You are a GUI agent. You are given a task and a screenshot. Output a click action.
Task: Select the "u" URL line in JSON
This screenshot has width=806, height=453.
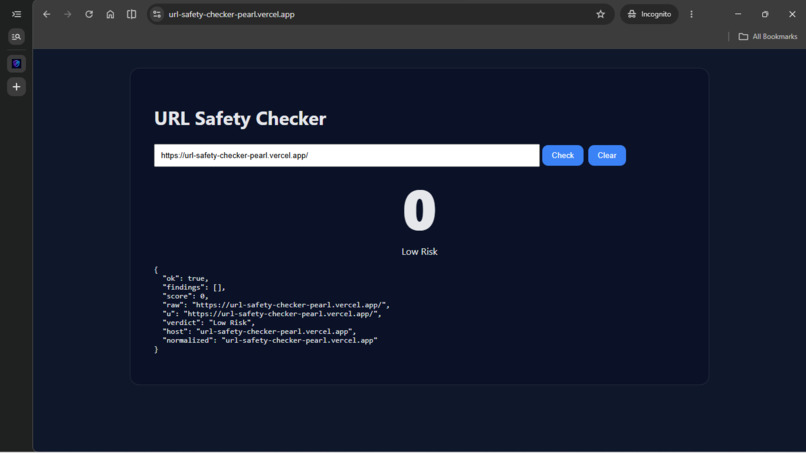point(272,314)
